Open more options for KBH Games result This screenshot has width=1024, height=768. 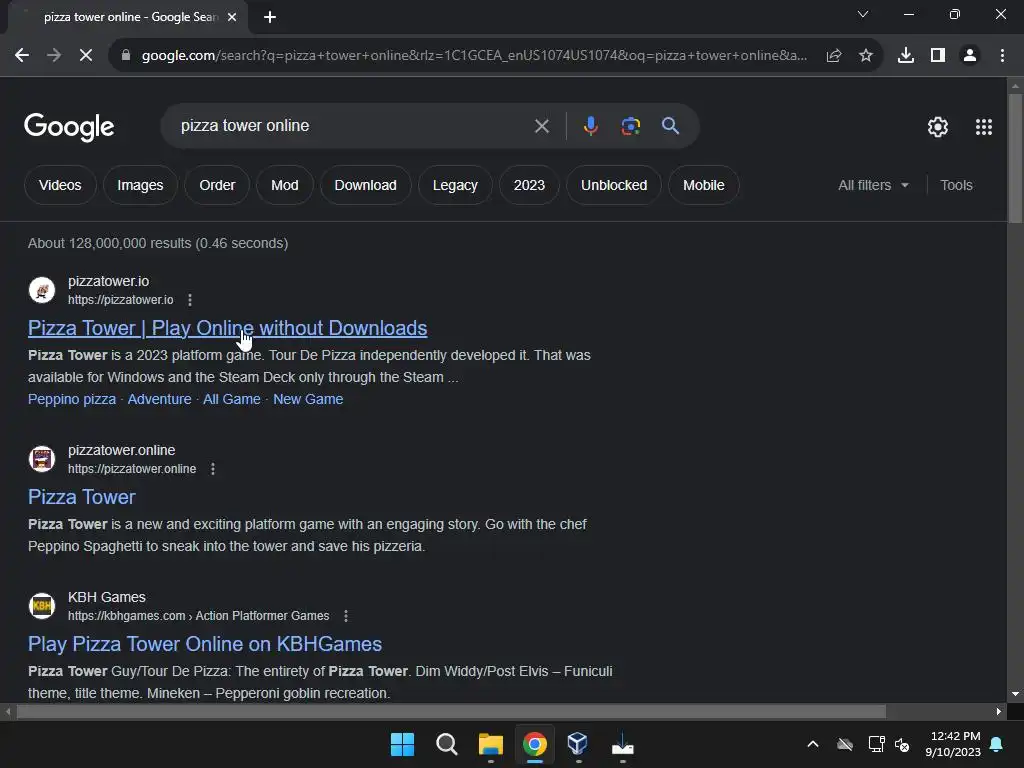coord(346,616)
